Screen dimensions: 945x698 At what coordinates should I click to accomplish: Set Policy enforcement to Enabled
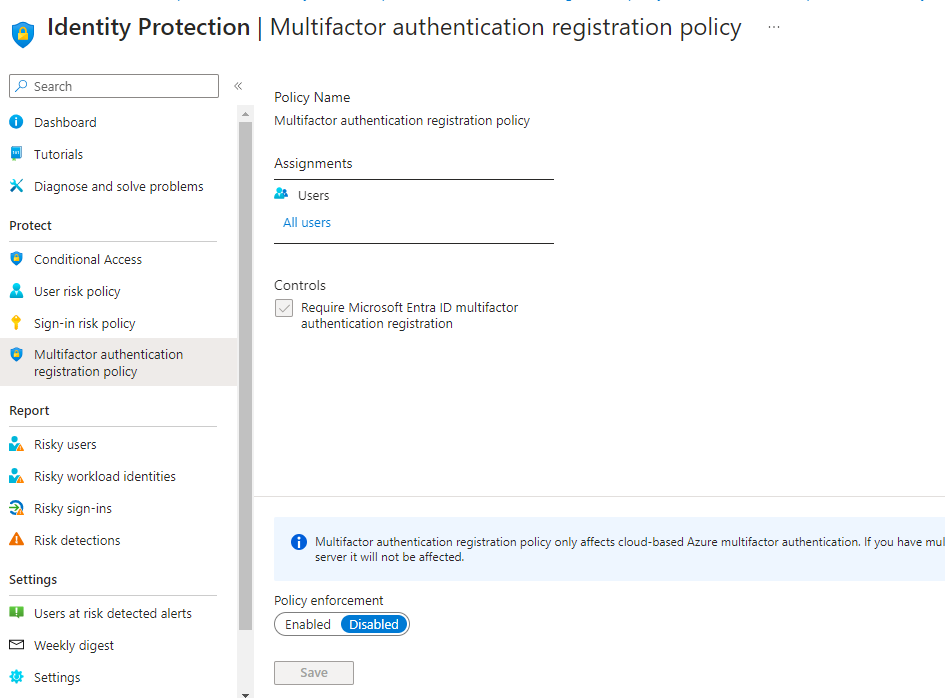[x=308, y=624]
